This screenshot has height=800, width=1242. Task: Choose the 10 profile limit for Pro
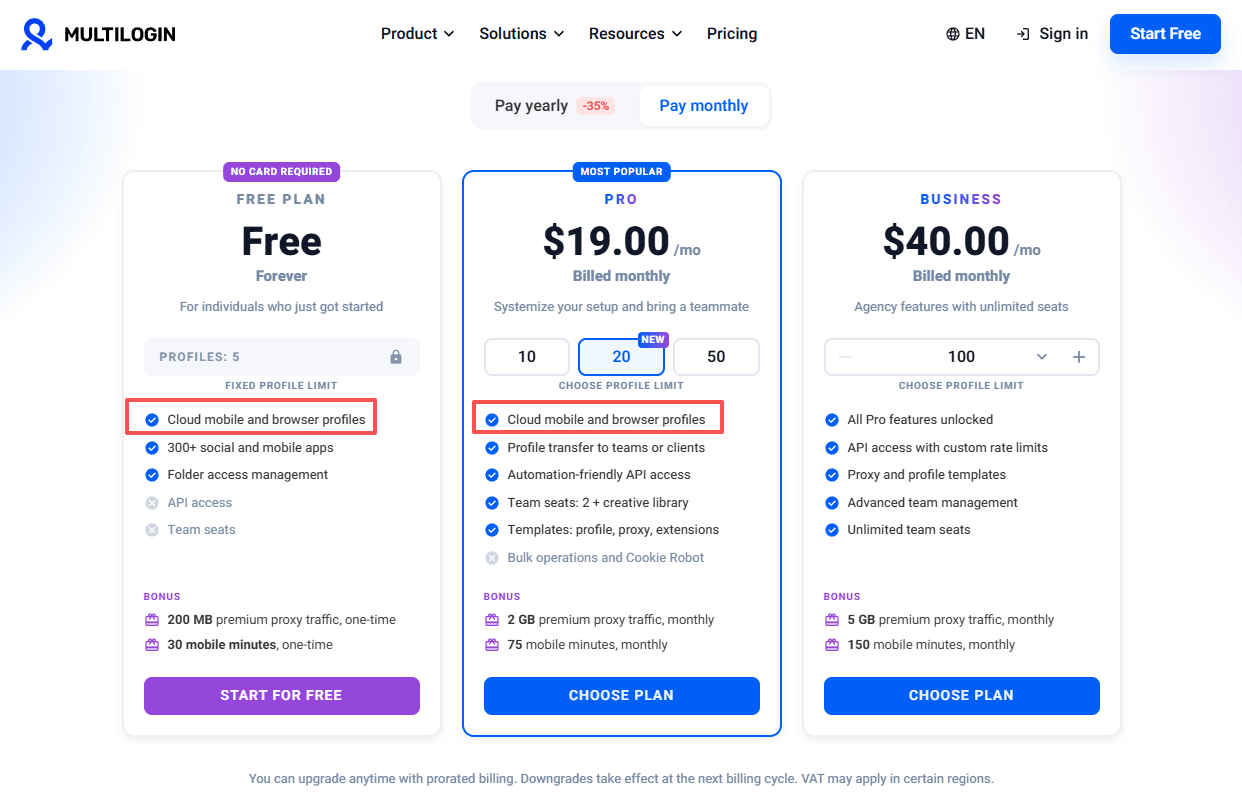(x=527, y=357)
